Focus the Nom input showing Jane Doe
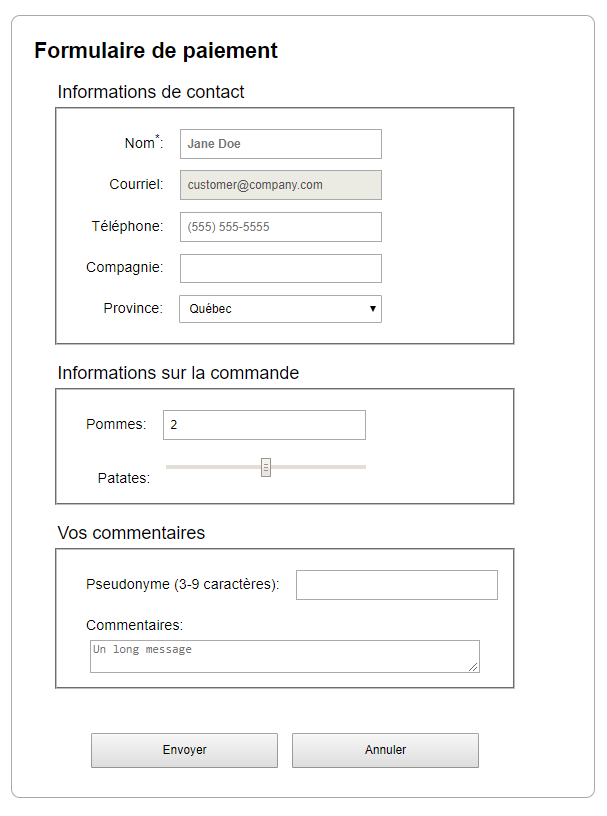 pos(280,143)
